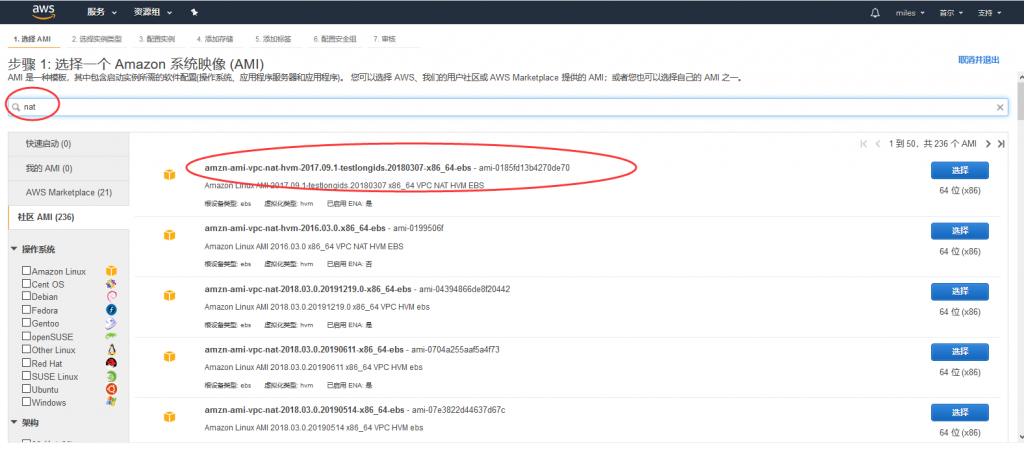Select the 2018.03.0.20190514 NAT AMI

click(959, 413)
